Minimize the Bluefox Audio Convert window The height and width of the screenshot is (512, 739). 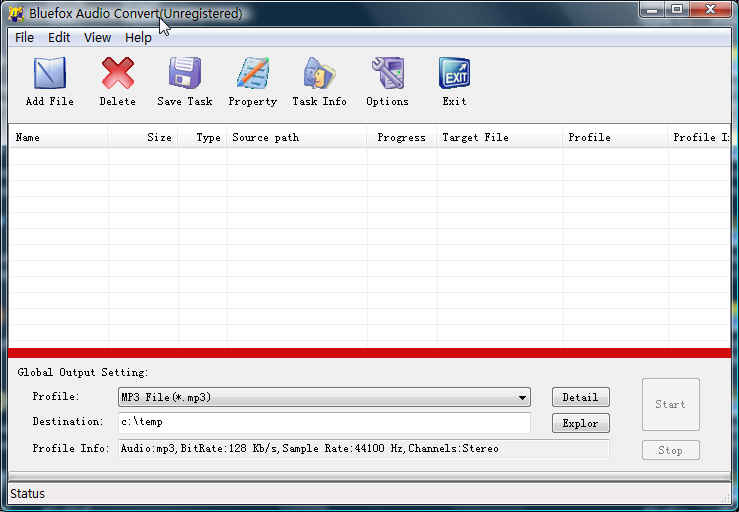point(652,9)
